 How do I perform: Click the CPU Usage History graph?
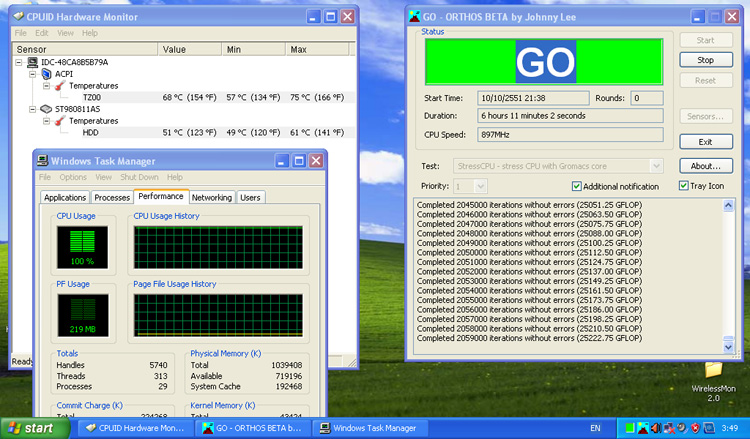click(218, 247)
